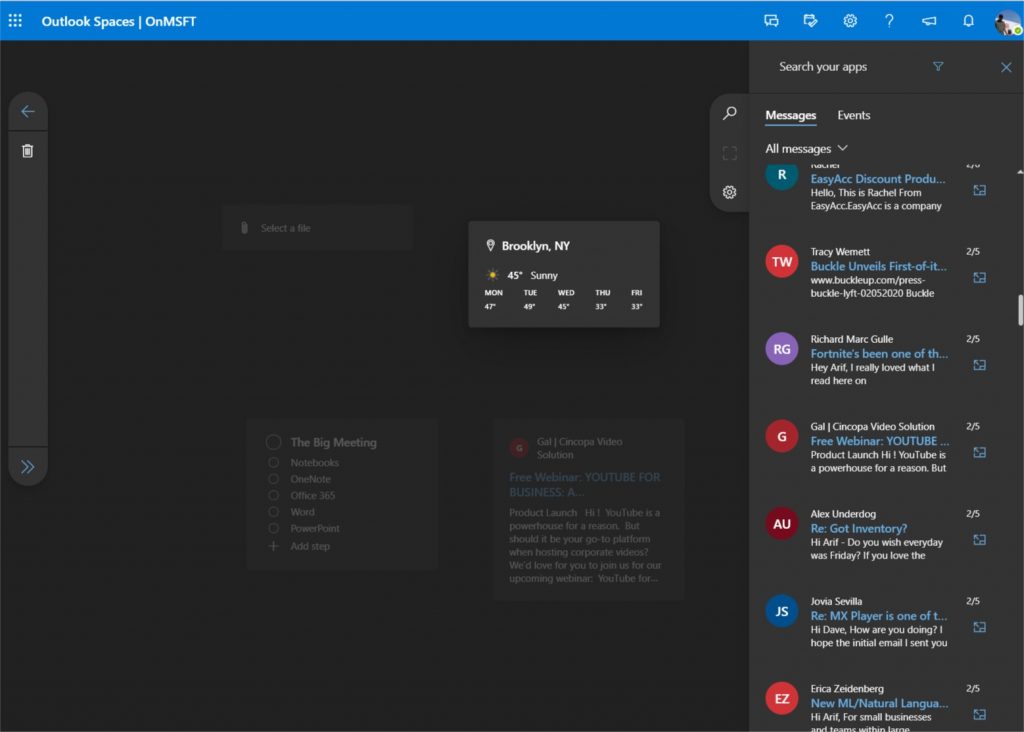Open the help question mark icon
This screenshot has height=732, width=1024.
tap(889, 21)
